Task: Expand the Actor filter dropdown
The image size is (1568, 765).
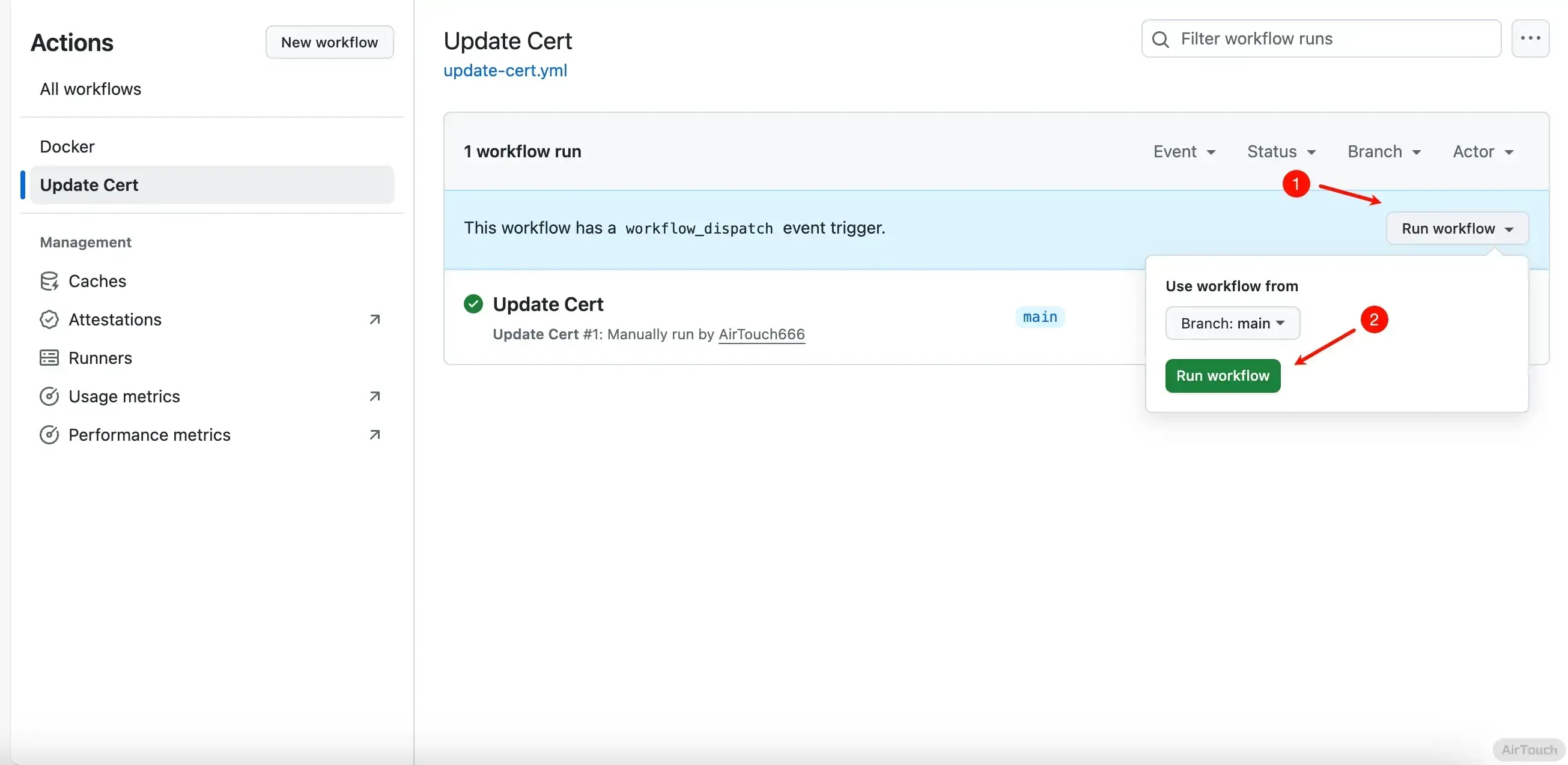Action: coord(1483,151)
